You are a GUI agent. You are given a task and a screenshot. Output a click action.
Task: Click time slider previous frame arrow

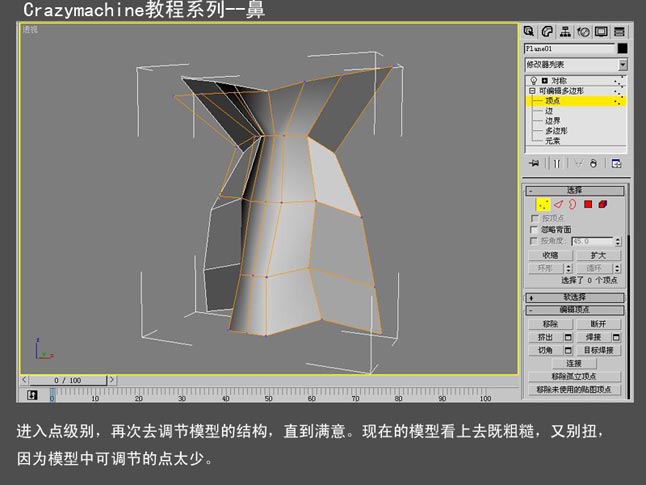tap(24, 380)
